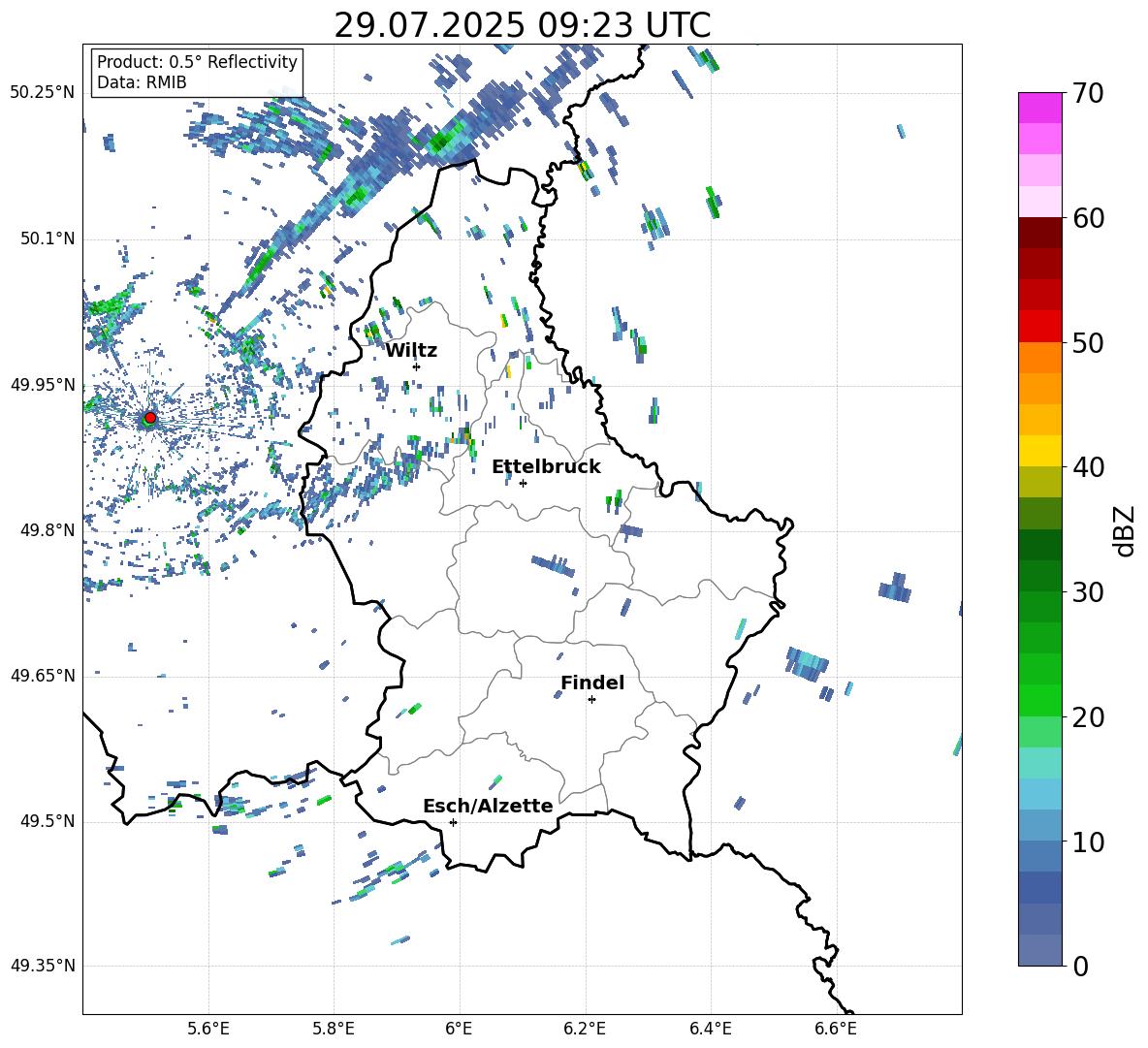The height and width of the screenshot is (1048, 1148).
Task: Click the 5.8°E longitude label
Action: [x=334, y=1029]
